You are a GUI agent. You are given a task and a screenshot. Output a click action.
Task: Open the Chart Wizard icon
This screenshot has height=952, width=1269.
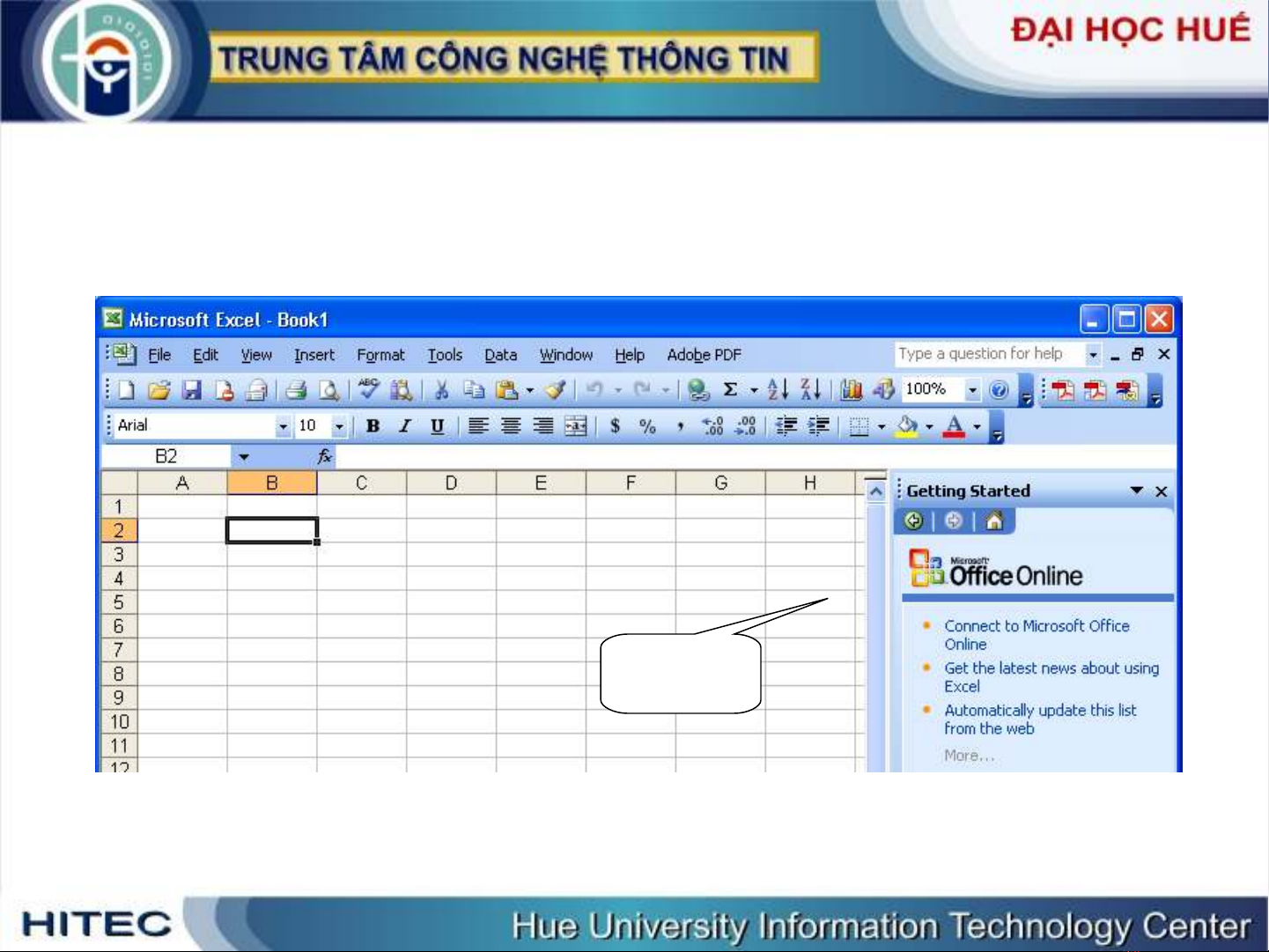[x=851, y=389]
